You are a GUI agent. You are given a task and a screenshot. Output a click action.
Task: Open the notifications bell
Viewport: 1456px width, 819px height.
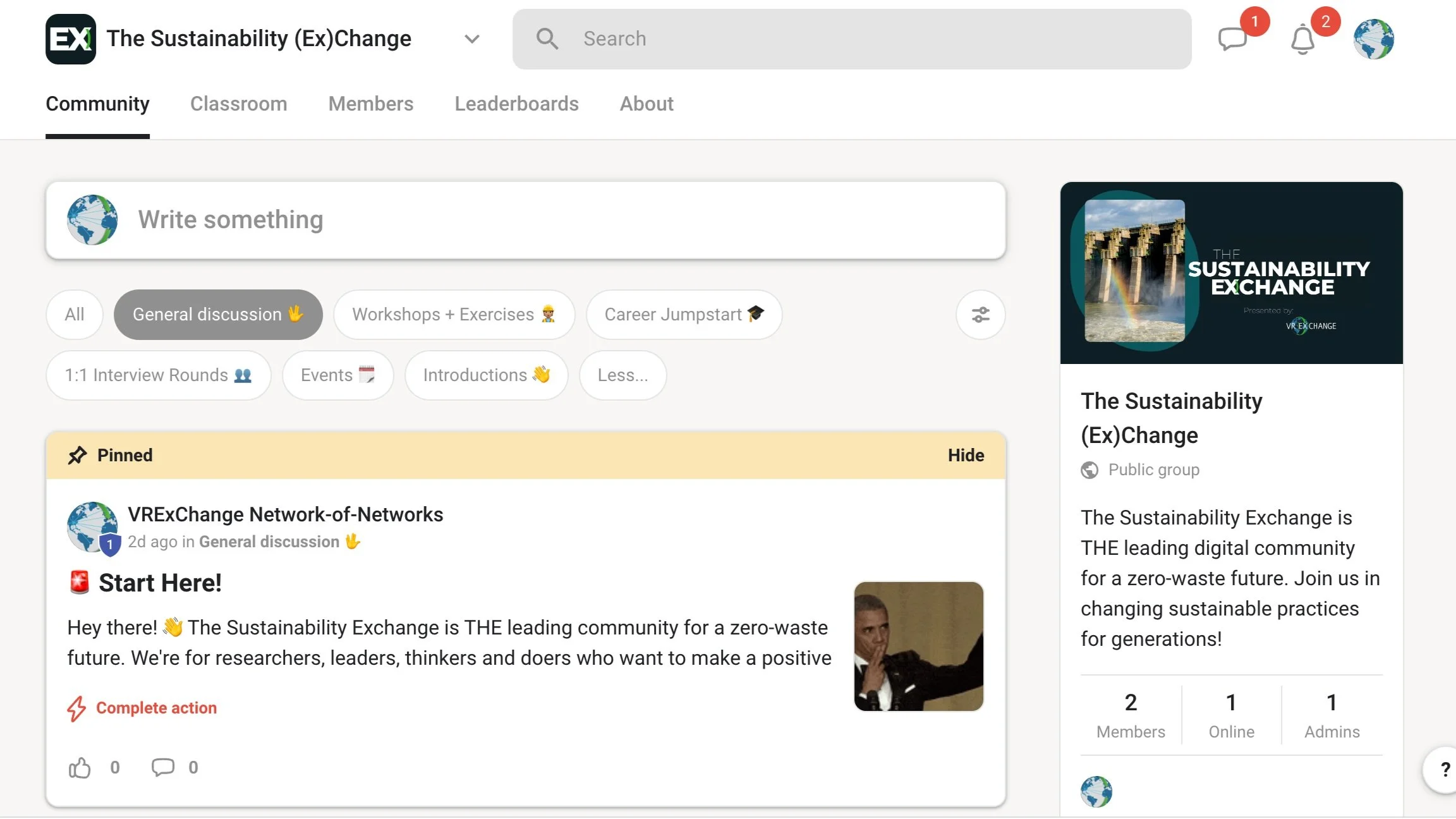point(1302,40)
